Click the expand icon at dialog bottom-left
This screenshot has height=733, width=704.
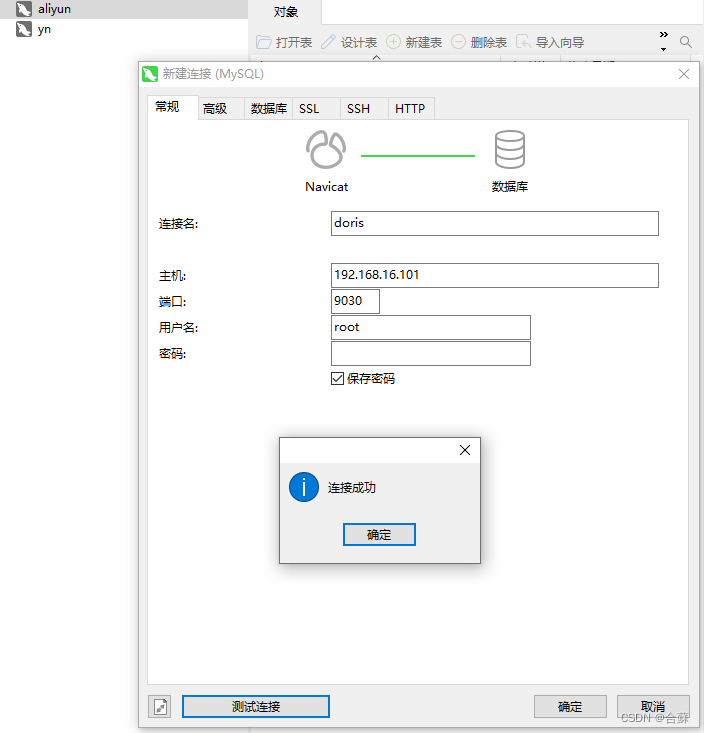point(160,706)
